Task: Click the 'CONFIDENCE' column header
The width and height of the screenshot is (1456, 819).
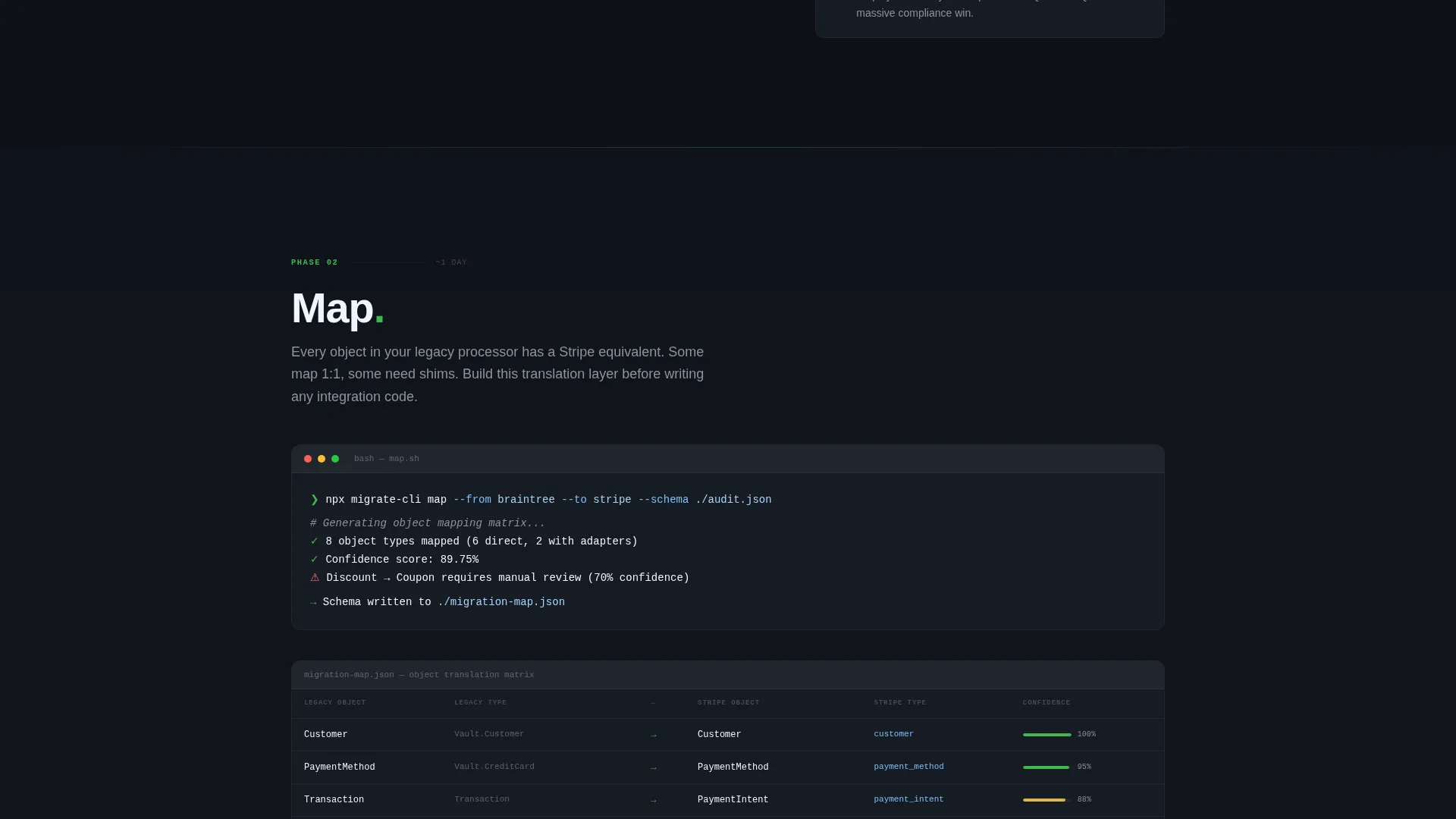Action: click(x=1046, y=703)
